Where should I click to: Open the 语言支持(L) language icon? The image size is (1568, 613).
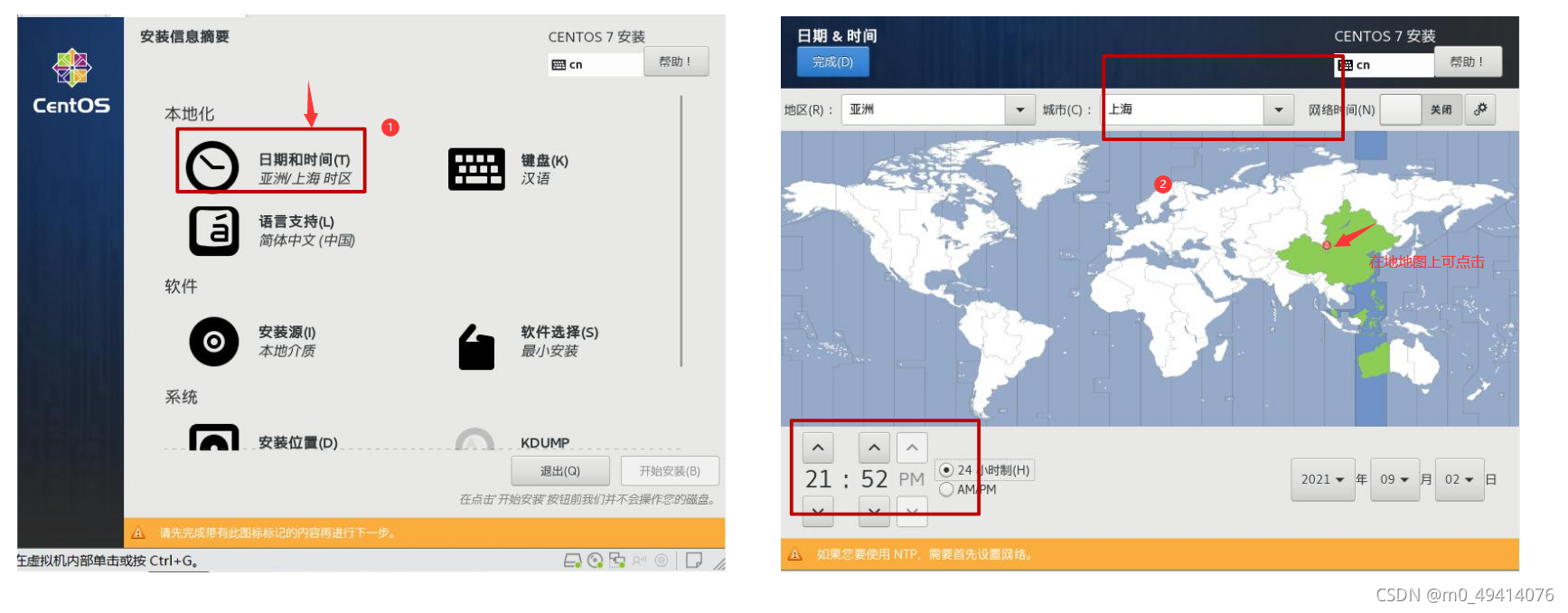coord(214,231)
